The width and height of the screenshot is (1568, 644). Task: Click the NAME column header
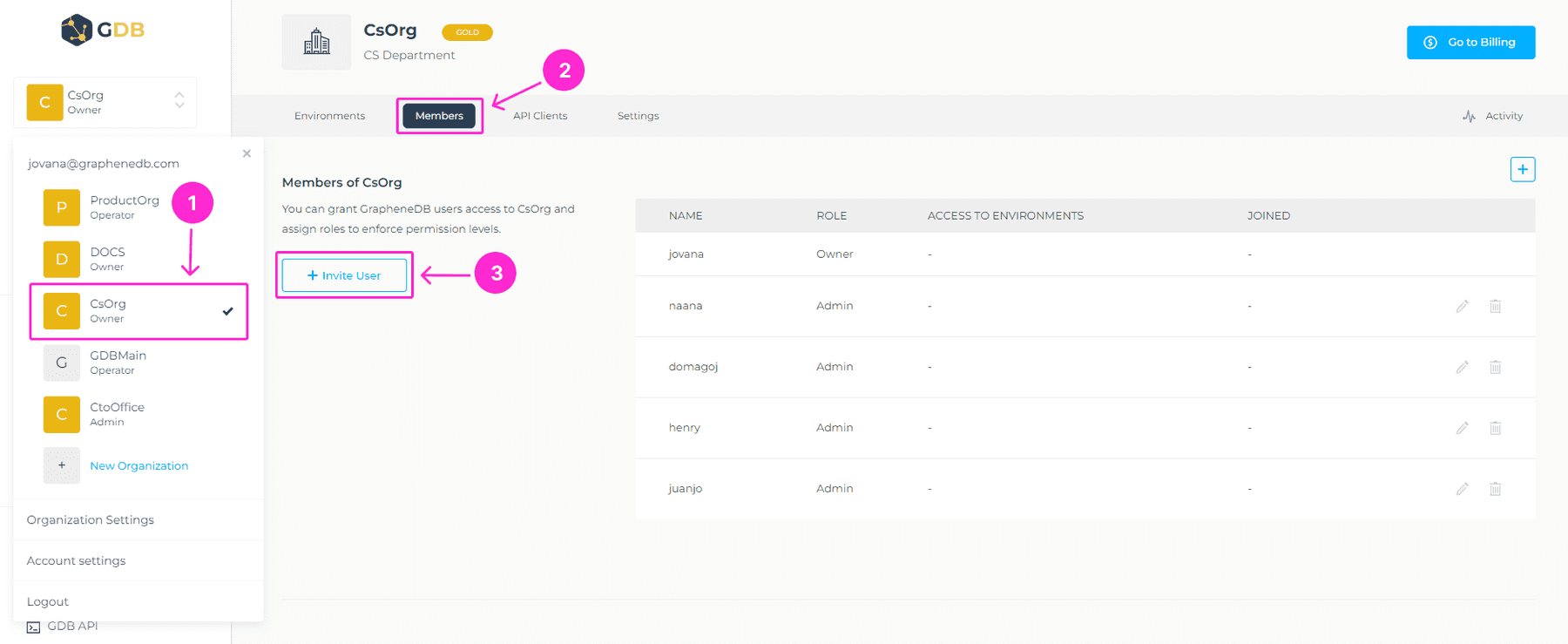pyautogui.click(x=686, y=216)
